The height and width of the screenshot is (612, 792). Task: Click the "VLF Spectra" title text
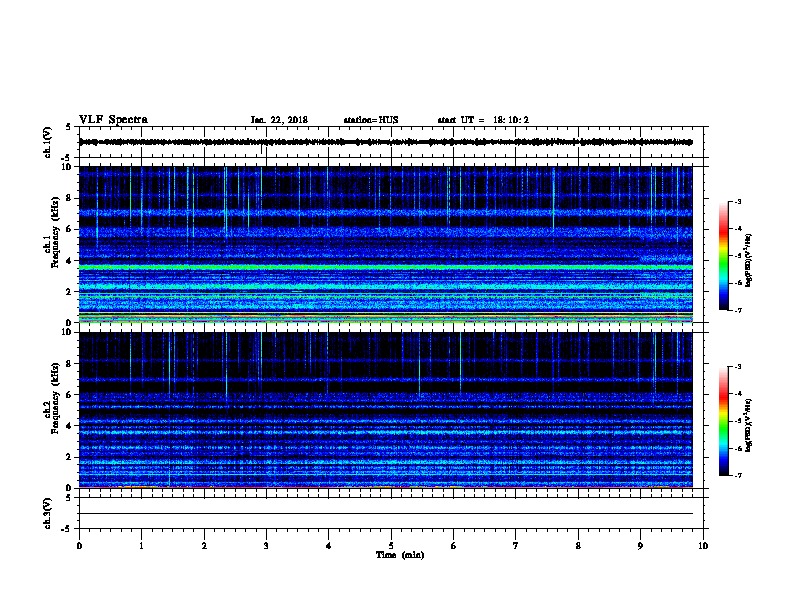[x=113, y=120]
